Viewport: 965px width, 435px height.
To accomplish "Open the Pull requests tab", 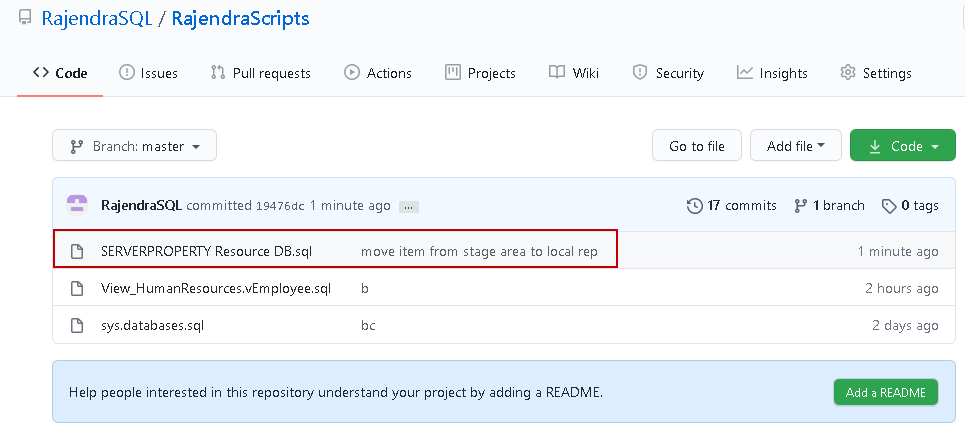I will (260, 73).
